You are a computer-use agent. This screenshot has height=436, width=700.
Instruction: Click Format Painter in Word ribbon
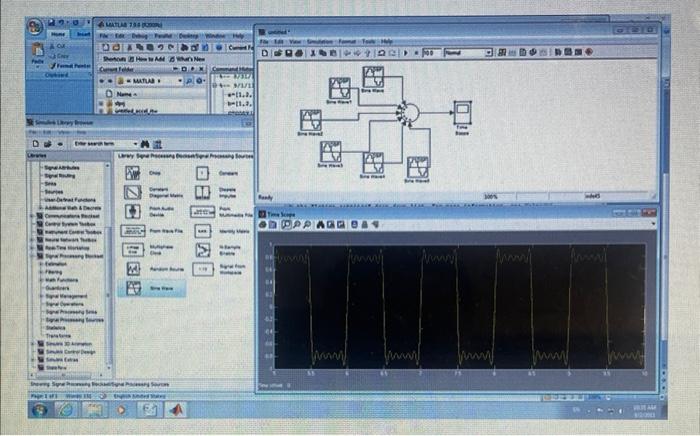71,66
